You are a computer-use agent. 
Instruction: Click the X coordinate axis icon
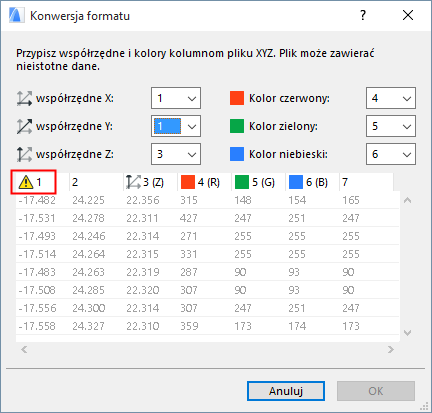coord(24,98)
